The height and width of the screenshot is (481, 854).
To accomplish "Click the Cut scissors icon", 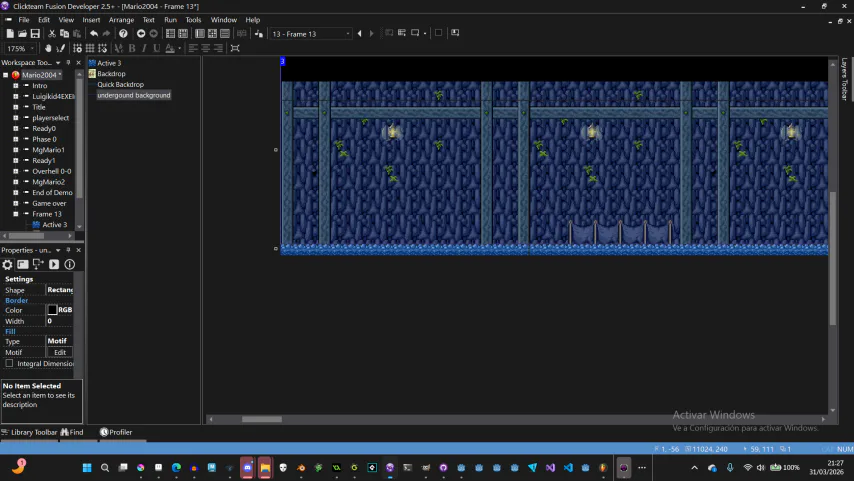I will tap(52, 34).
